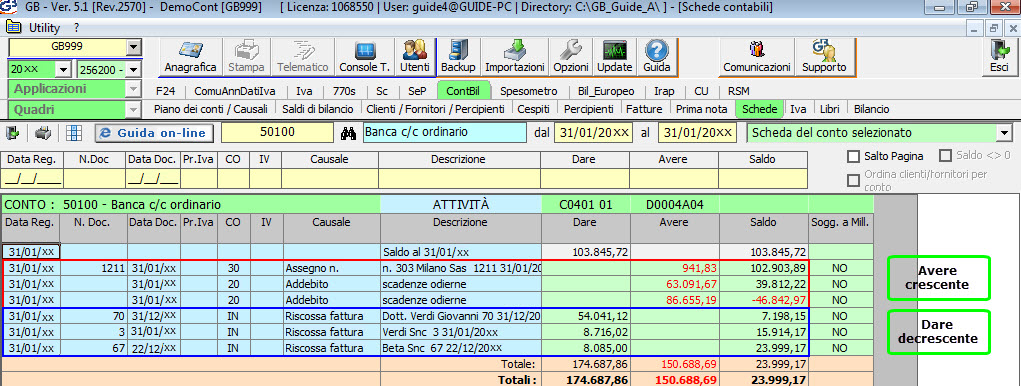
Task: Select the Dare value 54.041,12
Action: (x=585, y=316)
